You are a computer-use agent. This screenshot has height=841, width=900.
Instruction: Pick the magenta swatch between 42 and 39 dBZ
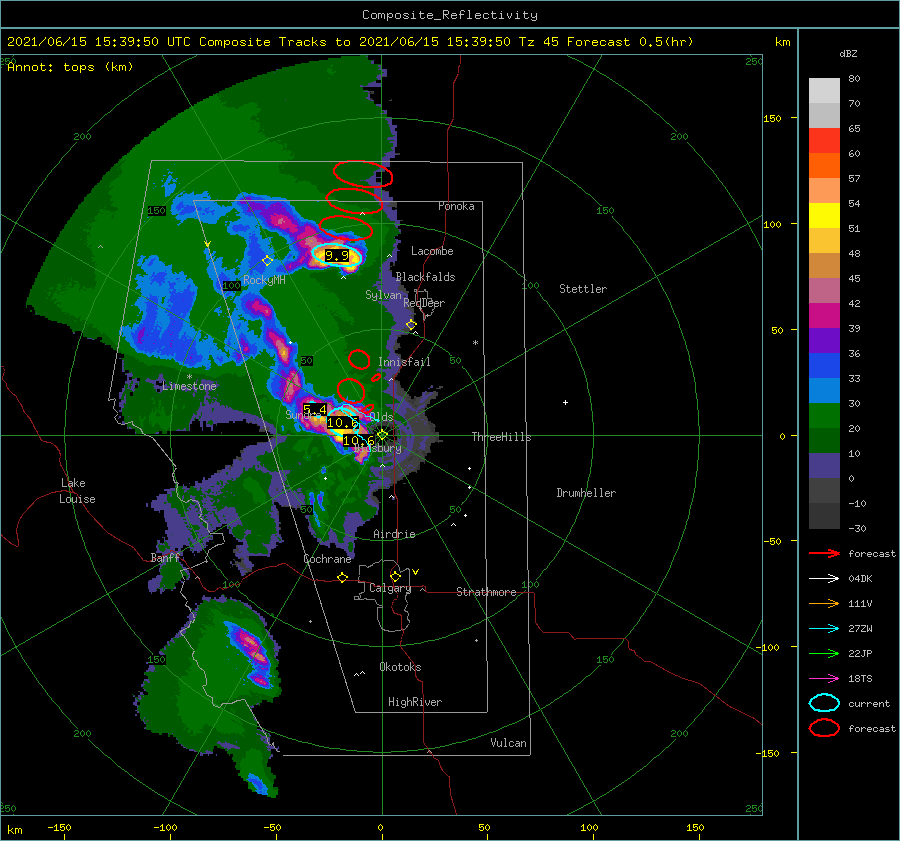point(824,316)
